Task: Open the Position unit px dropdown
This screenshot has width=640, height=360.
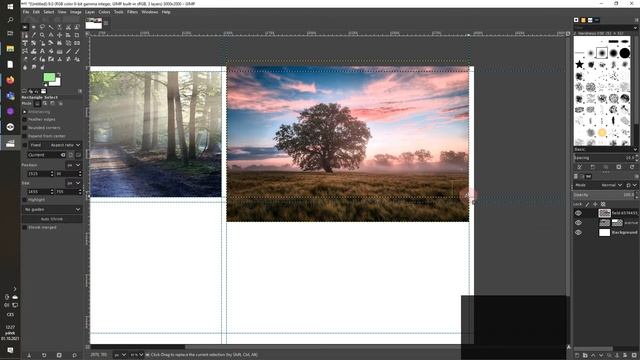Action: click(x=74, y=165)
